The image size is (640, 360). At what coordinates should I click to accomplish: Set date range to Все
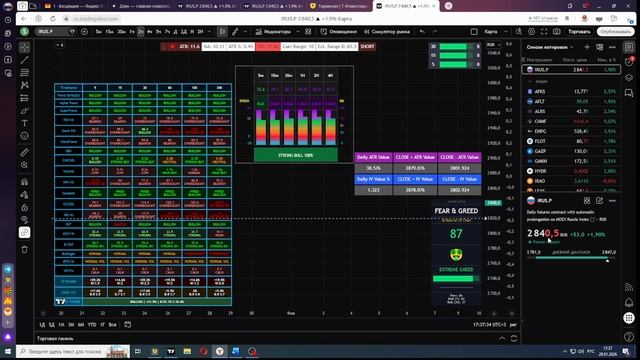tap(112, 325)
